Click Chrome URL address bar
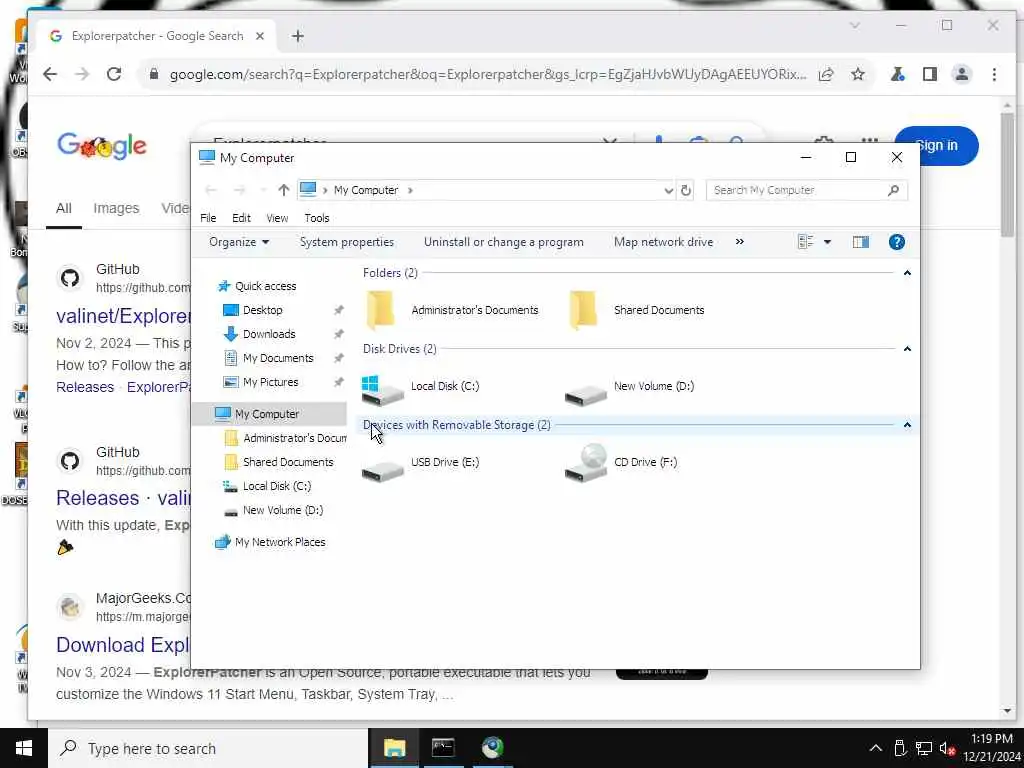1024x768 pixels. (x=487, y=74)
